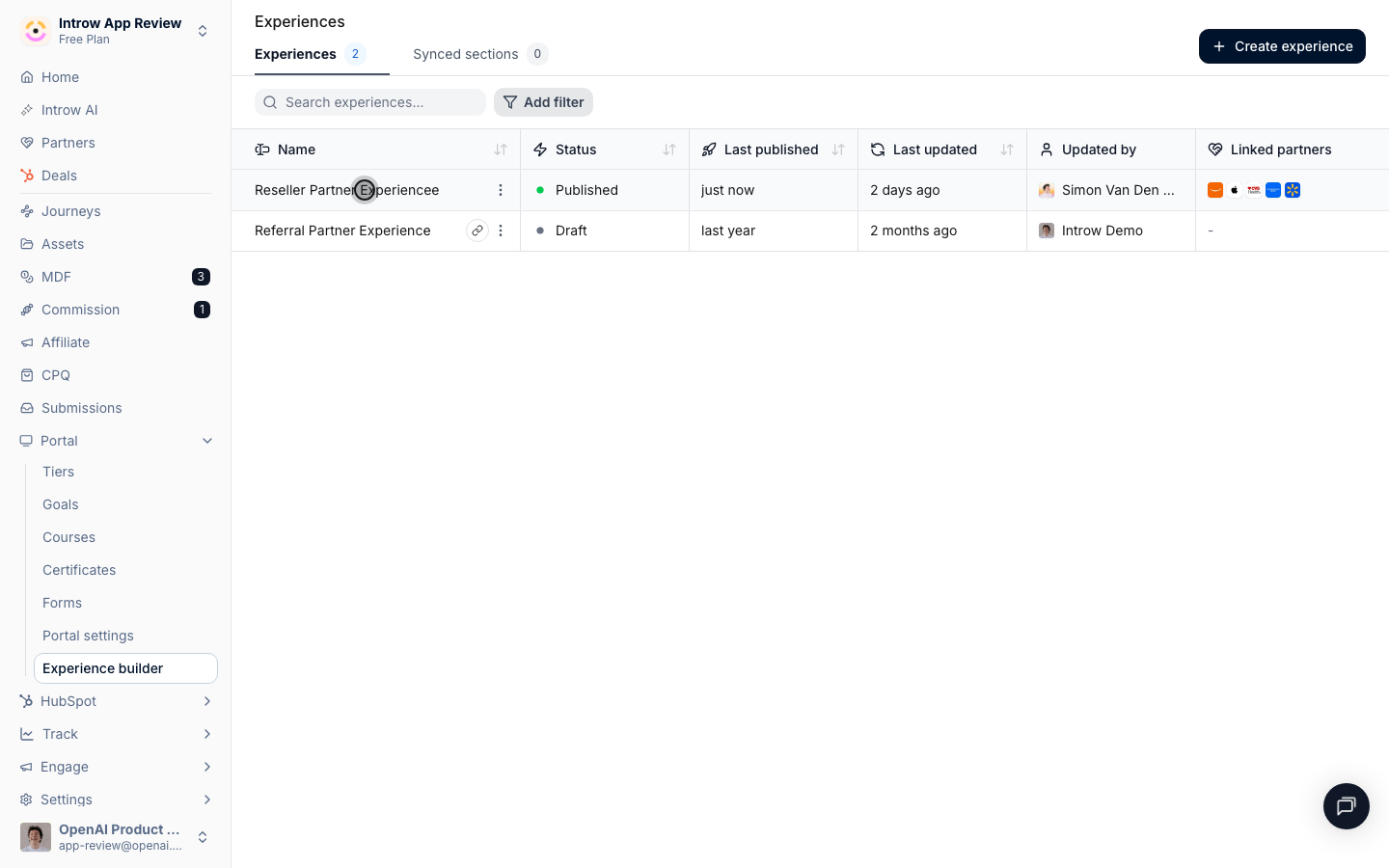1389x868 pixels.
Task: Click the Add filter button
Action: pyautogui.click(x=543, y=102)
